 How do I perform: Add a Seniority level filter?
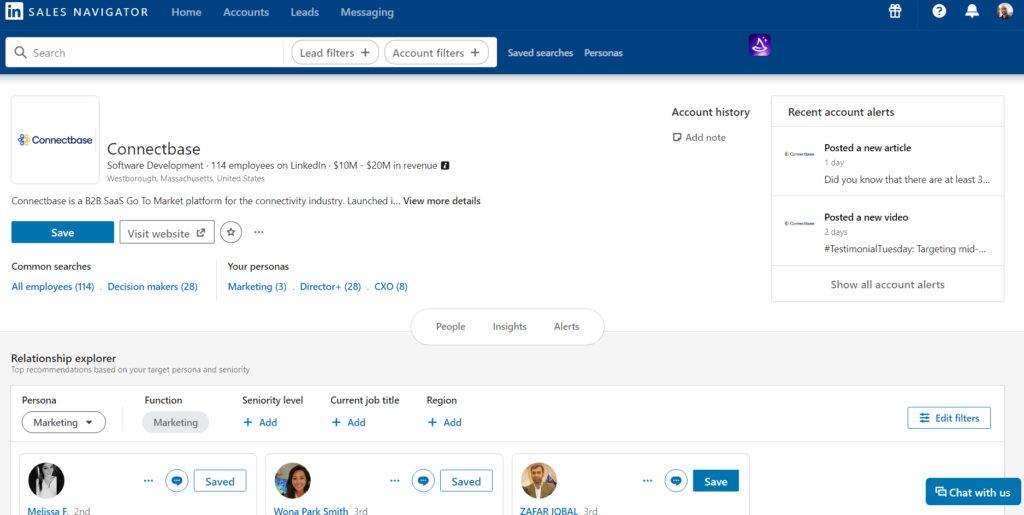(x=260, y=422)
